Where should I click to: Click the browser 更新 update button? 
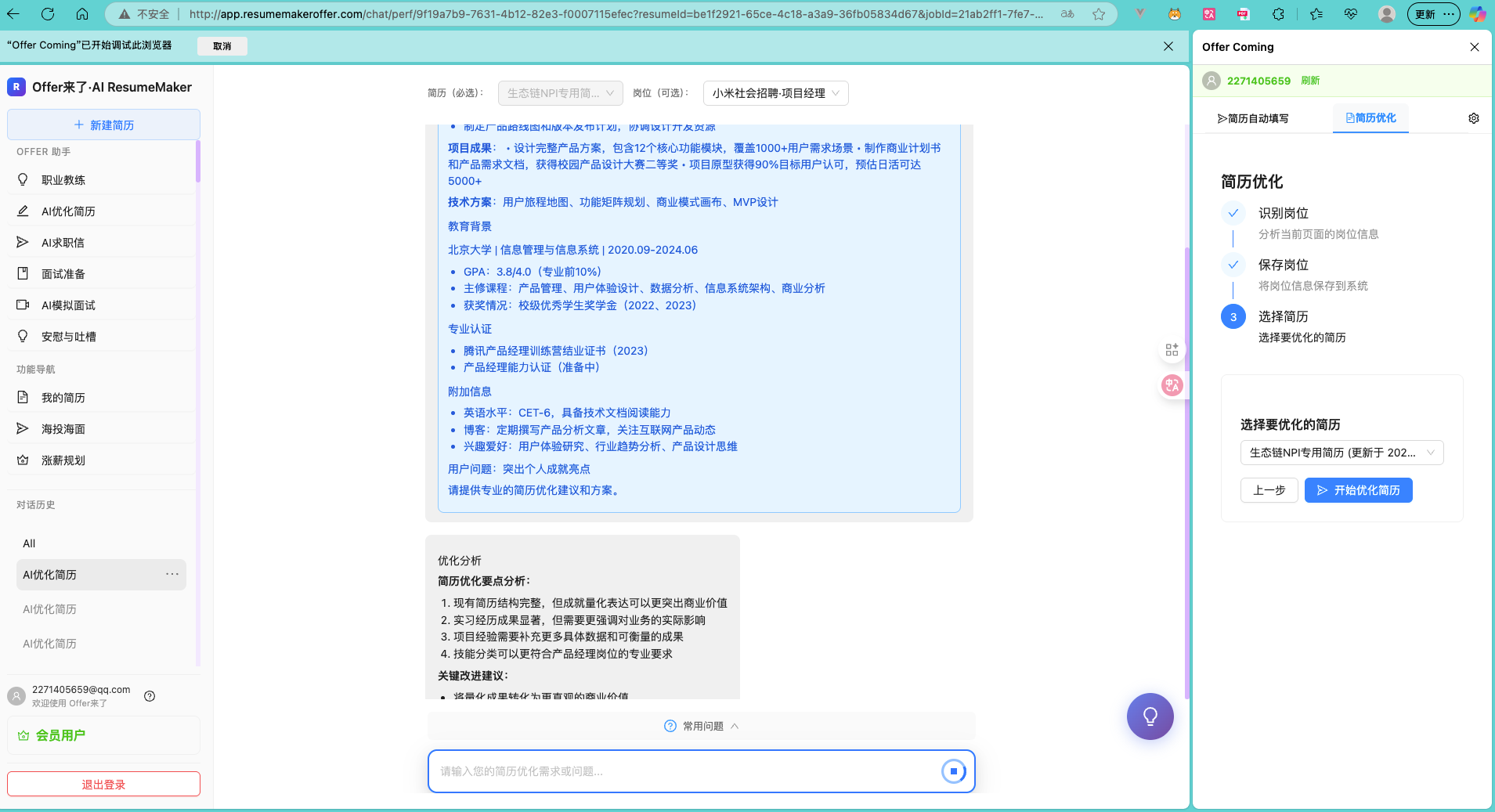1434,14
